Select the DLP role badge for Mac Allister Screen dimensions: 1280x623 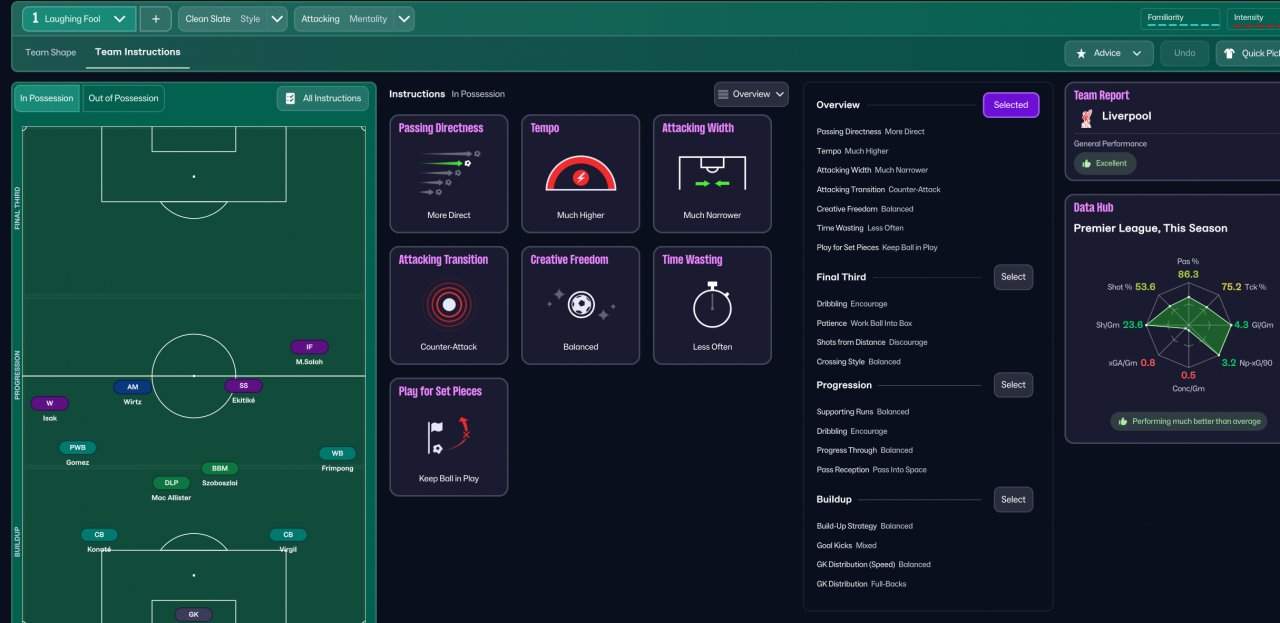[x=171, y=483]
